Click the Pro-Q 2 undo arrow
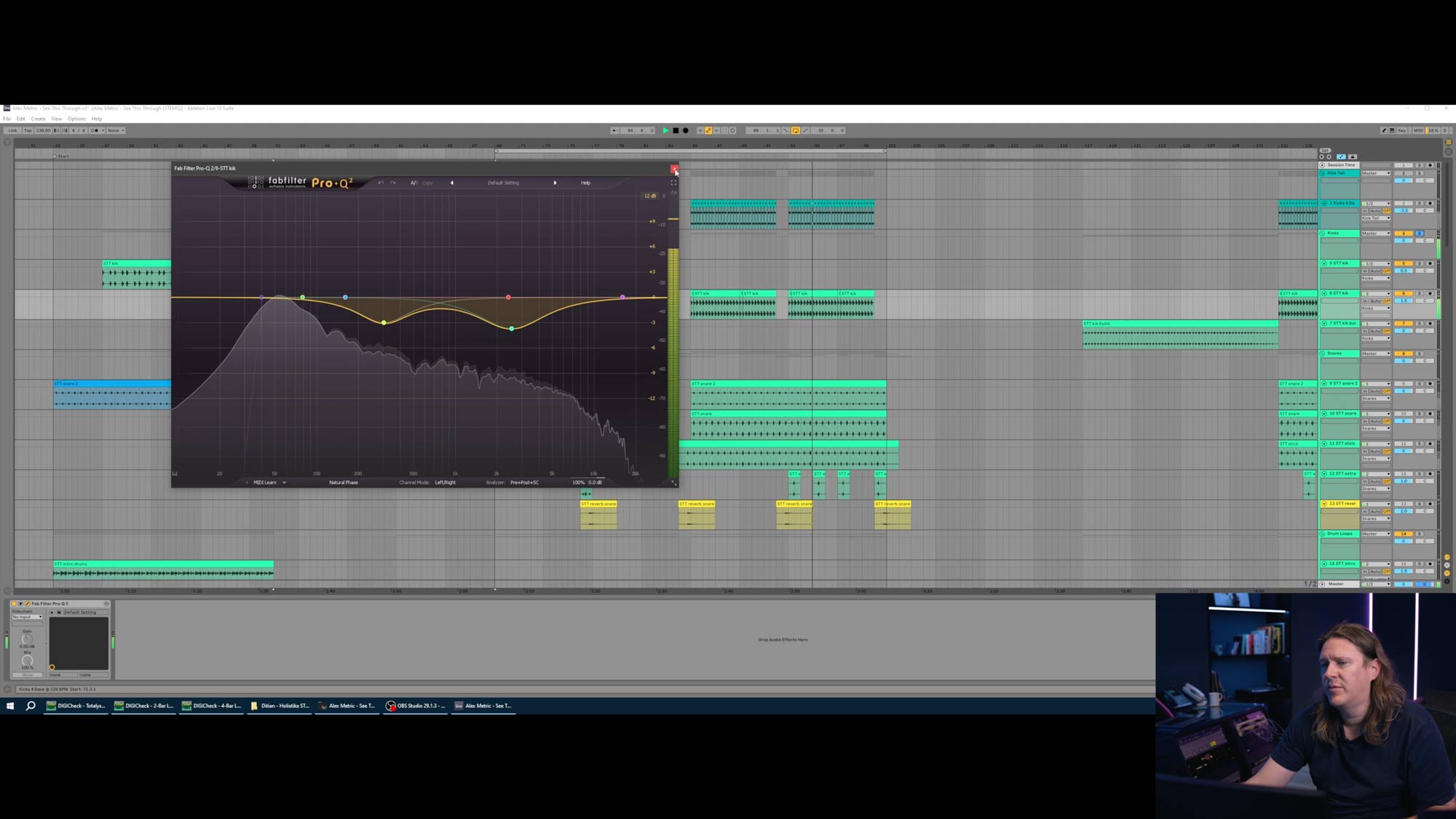1456x819 pixels. tap(381, 183)
